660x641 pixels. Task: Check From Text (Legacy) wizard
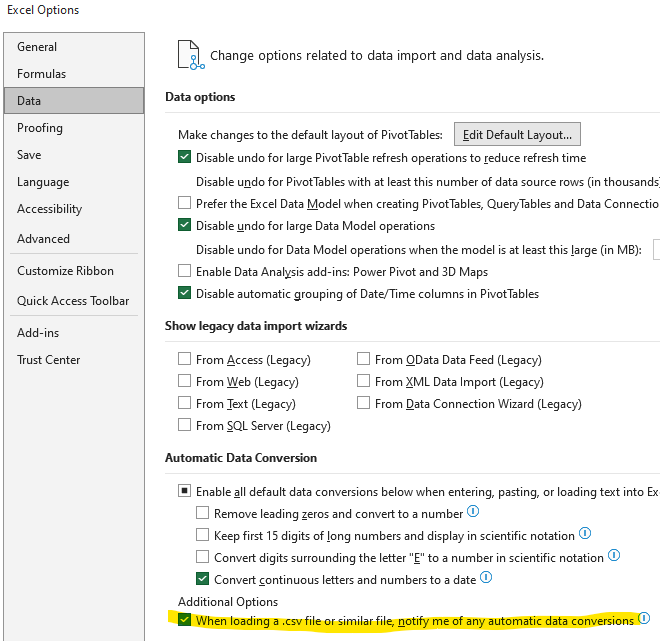pos(184,403)
